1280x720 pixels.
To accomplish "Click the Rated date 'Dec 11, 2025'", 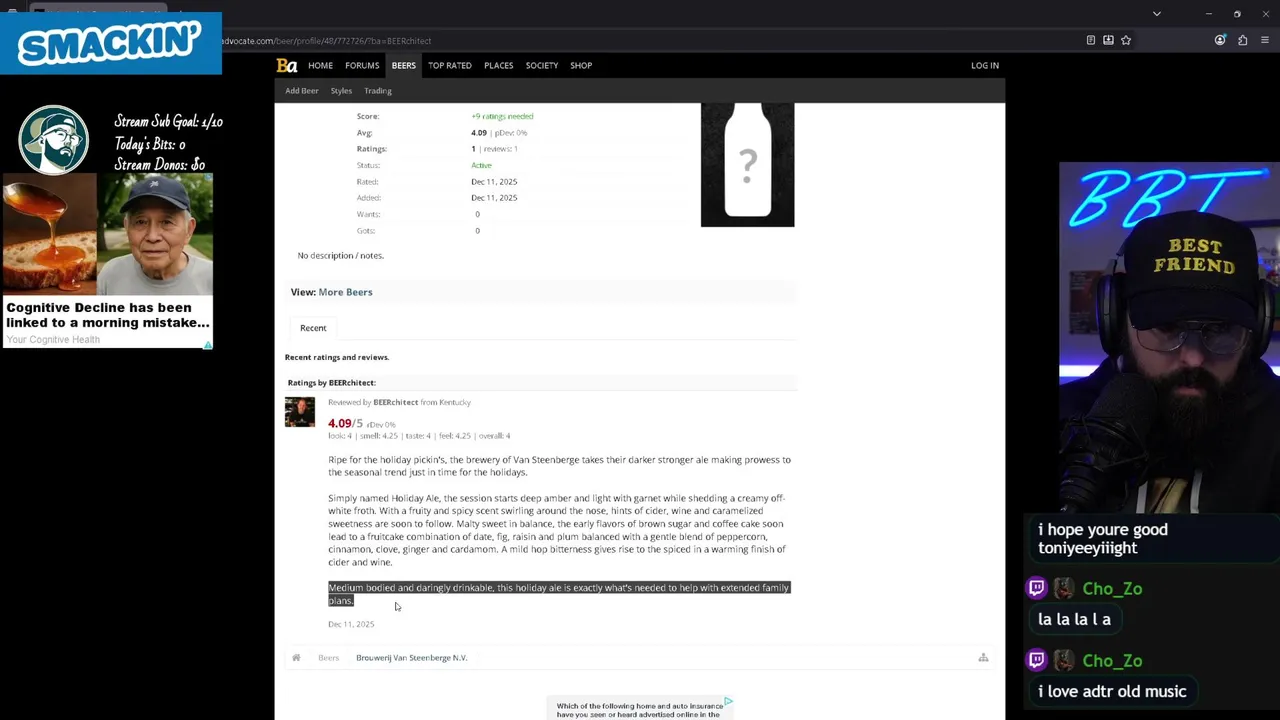I will (x=494, y=182).
